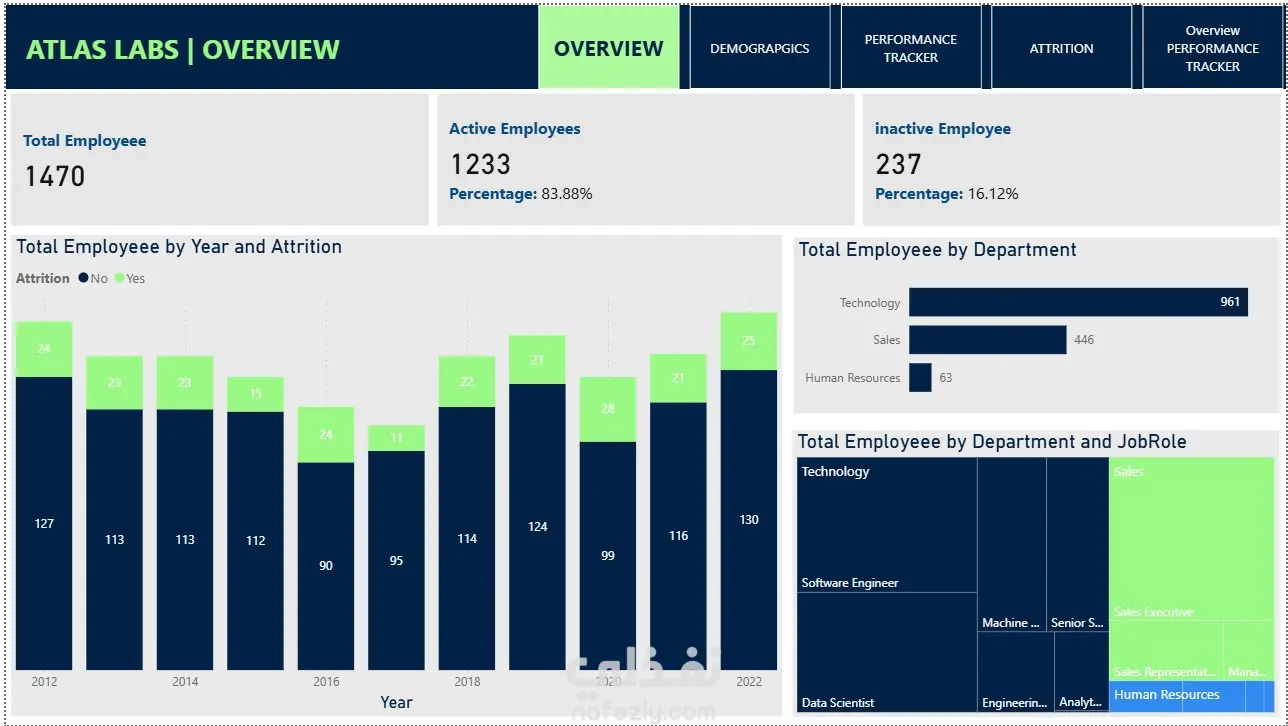1288x726 pixels.
Task: Go to the ATTRITION page
Action: pos(1061,48)
